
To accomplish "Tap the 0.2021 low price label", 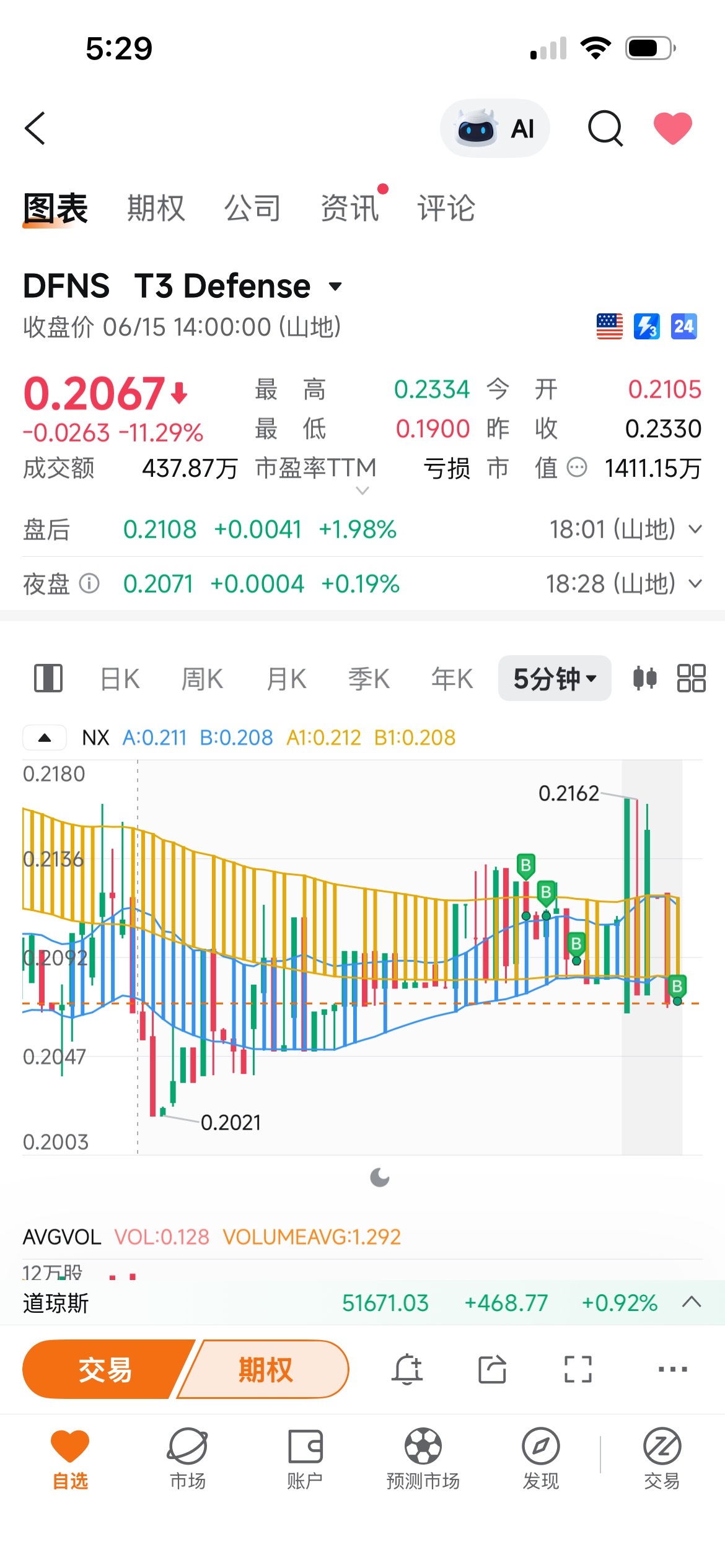I will point(231,1123).
